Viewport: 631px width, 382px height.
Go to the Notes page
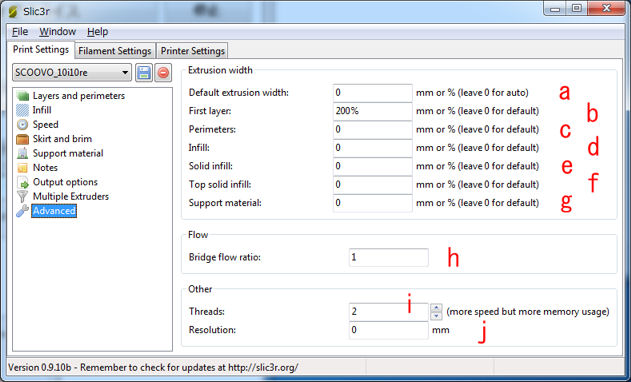(45, 167)
